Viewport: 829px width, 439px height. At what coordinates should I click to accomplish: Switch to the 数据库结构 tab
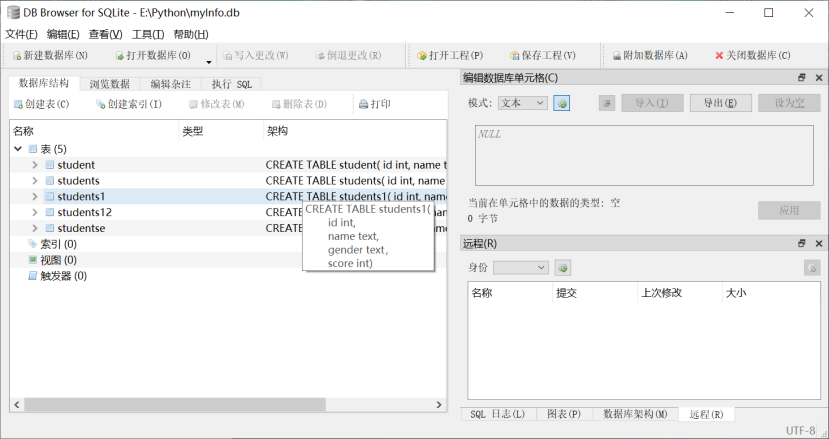tap(44, 83)
